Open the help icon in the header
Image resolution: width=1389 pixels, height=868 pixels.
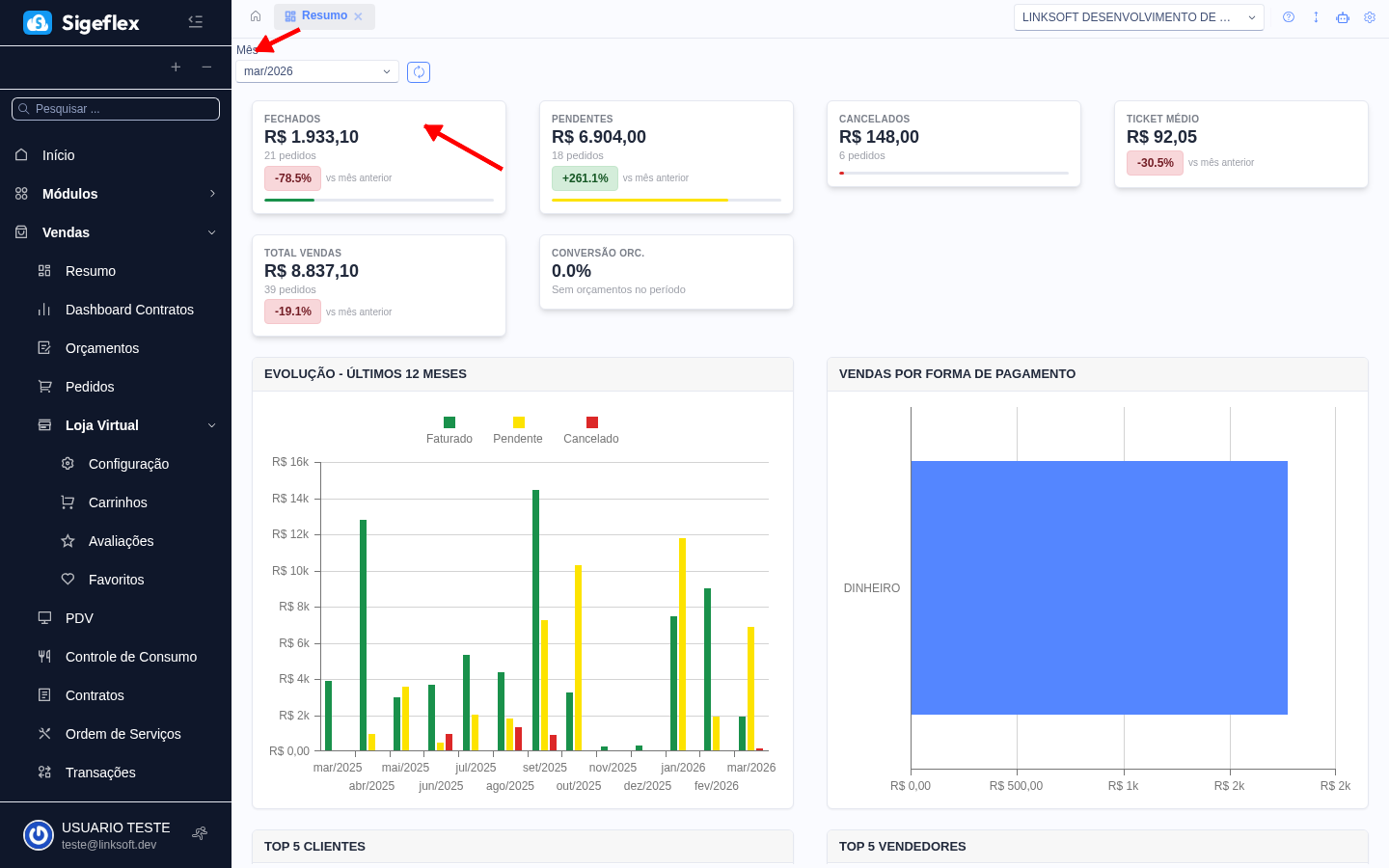click(1289, 17)
